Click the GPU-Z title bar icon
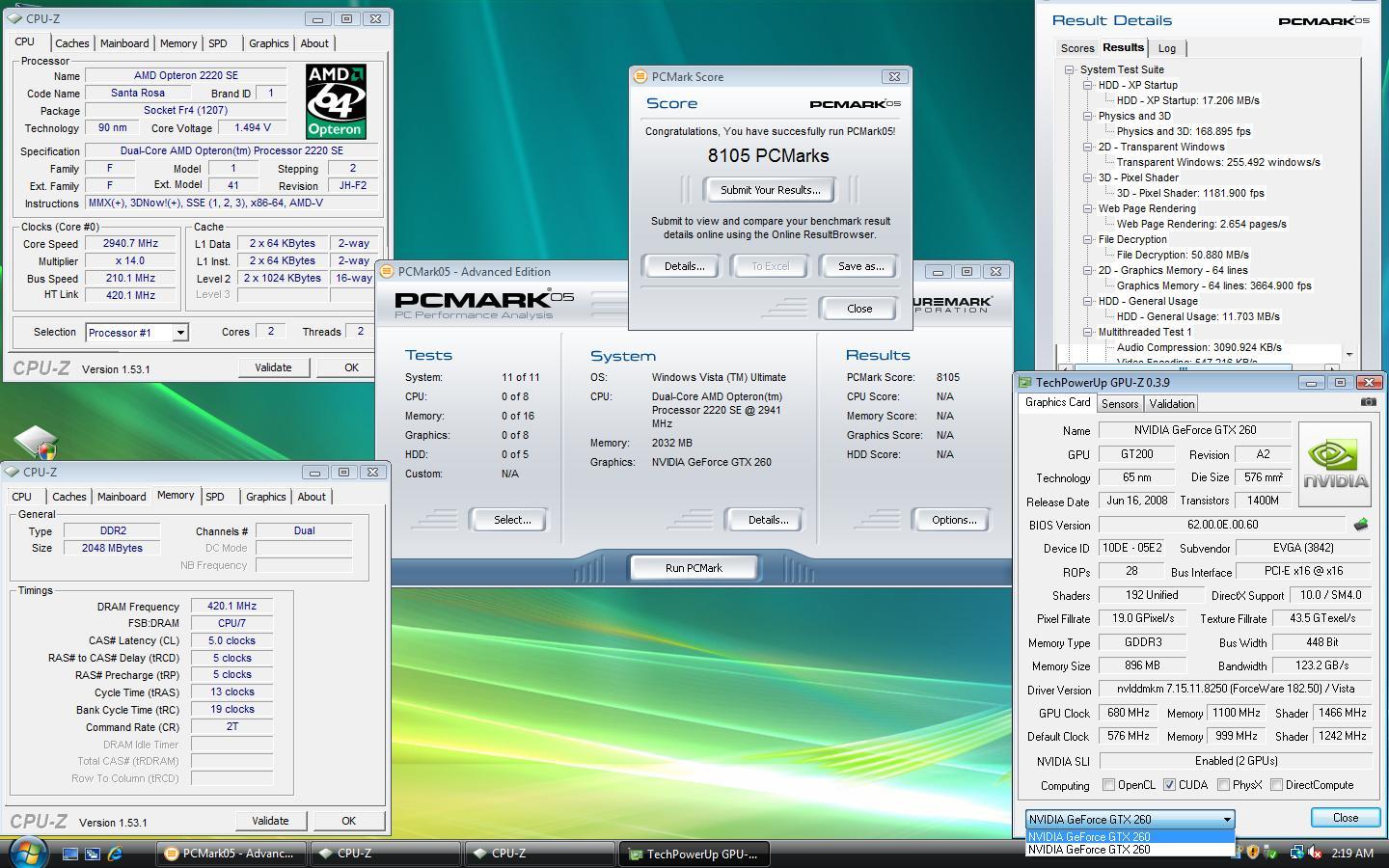Viewport: 1389px width, 868px height. (1026, 382)
